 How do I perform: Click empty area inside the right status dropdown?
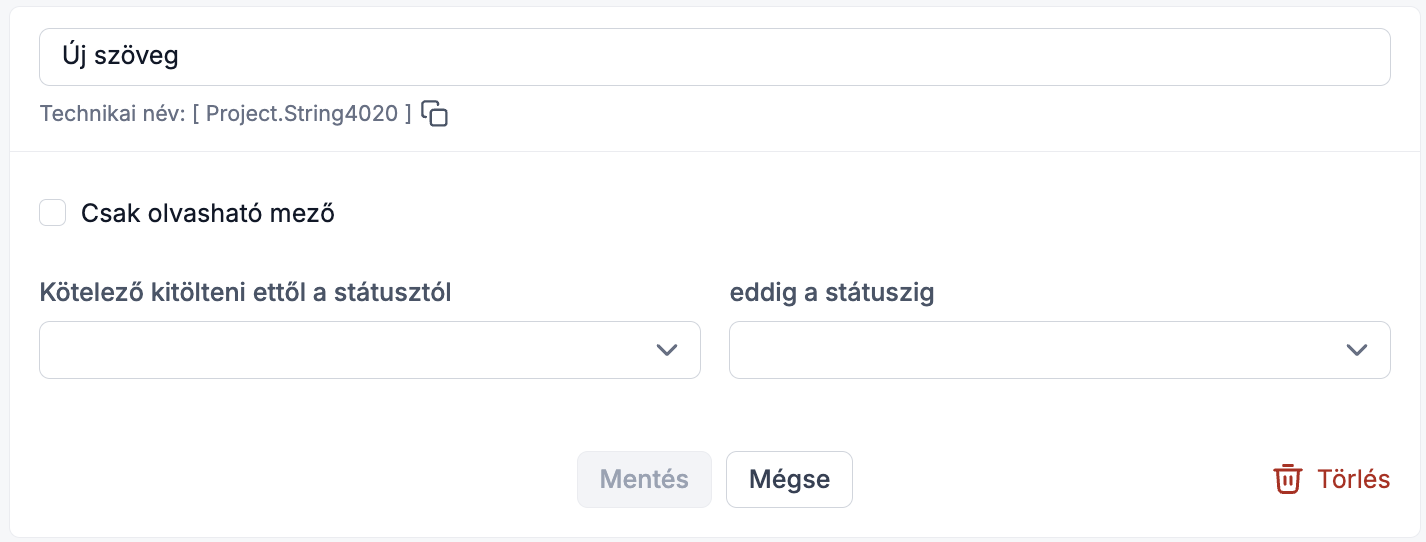coord(1030,350)
